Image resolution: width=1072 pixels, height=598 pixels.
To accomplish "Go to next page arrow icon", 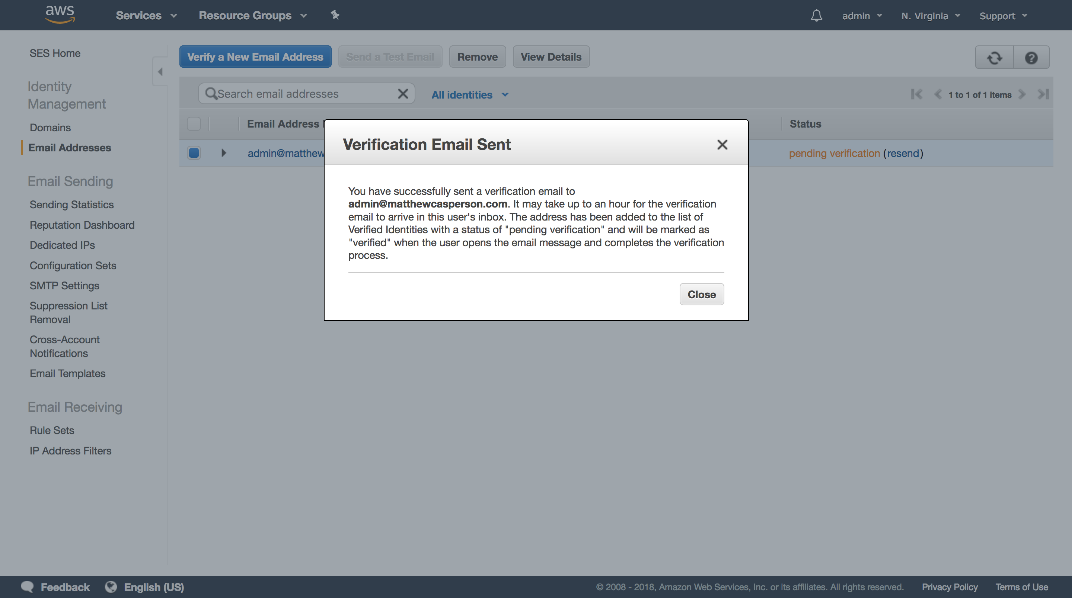I will (x=1022, y=94).
